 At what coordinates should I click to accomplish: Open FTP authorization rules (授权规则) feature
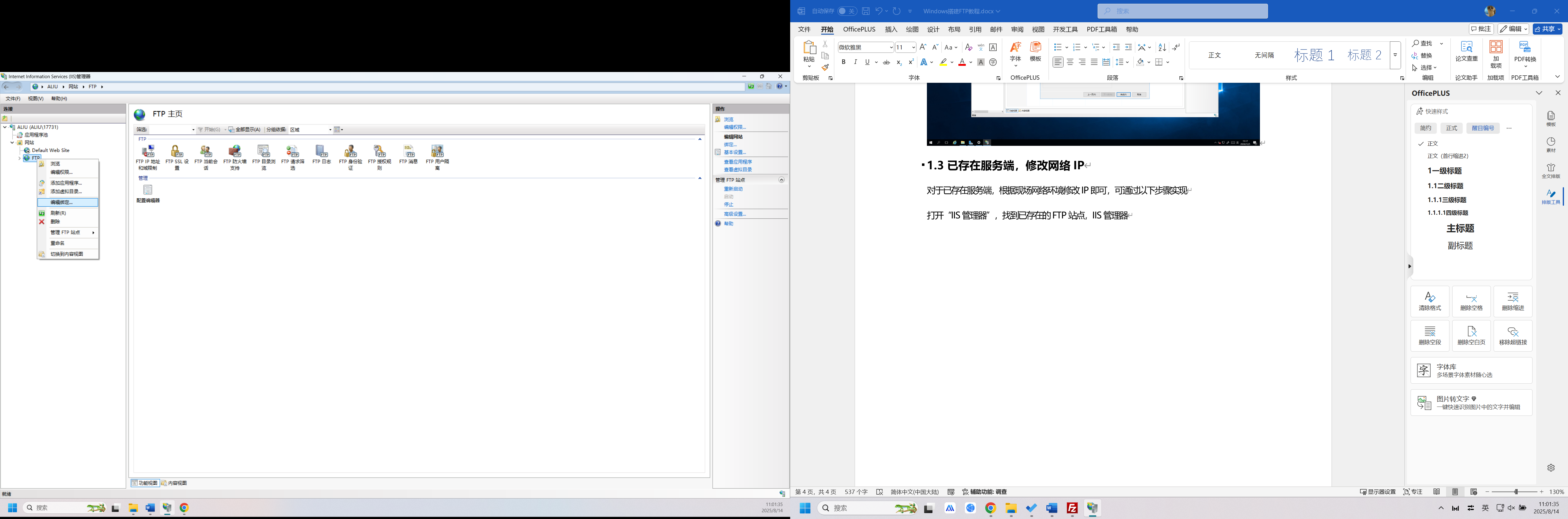point(379,157)
